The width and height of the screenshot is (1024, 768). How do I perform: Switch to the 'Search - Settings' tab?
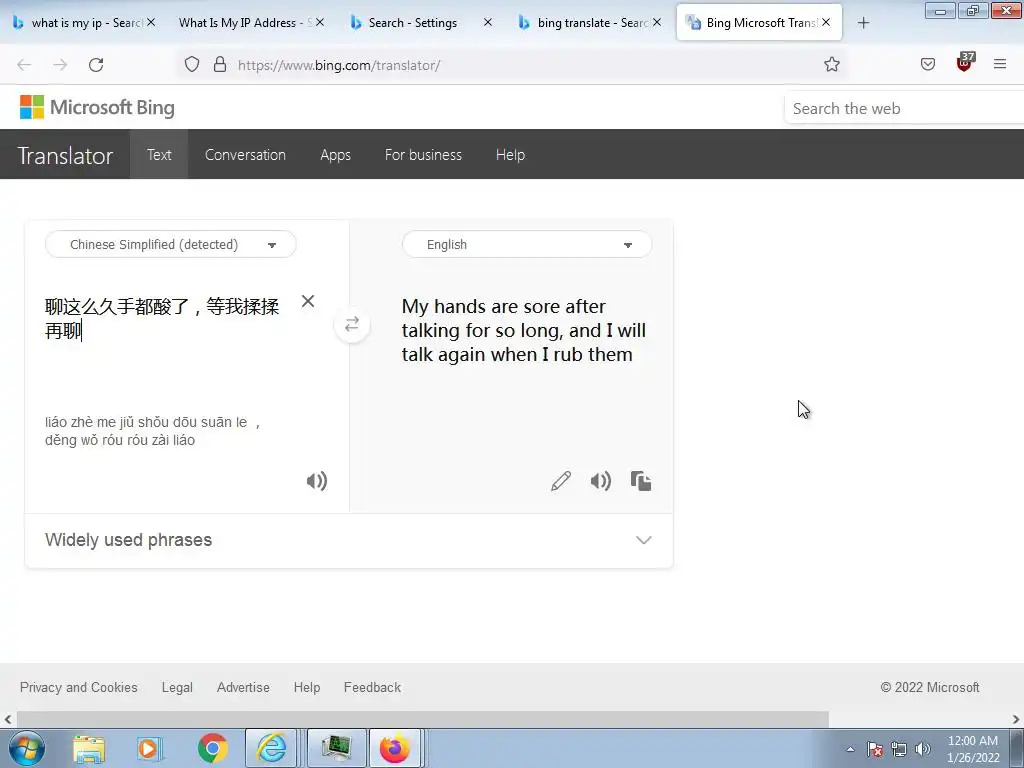[413, 23]
